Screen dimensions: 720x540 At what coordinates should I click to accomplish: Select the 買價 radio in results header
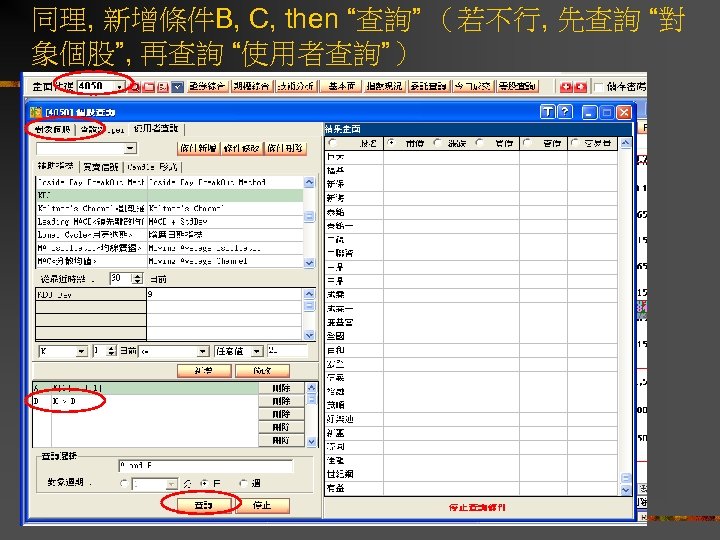coord(480,143)
